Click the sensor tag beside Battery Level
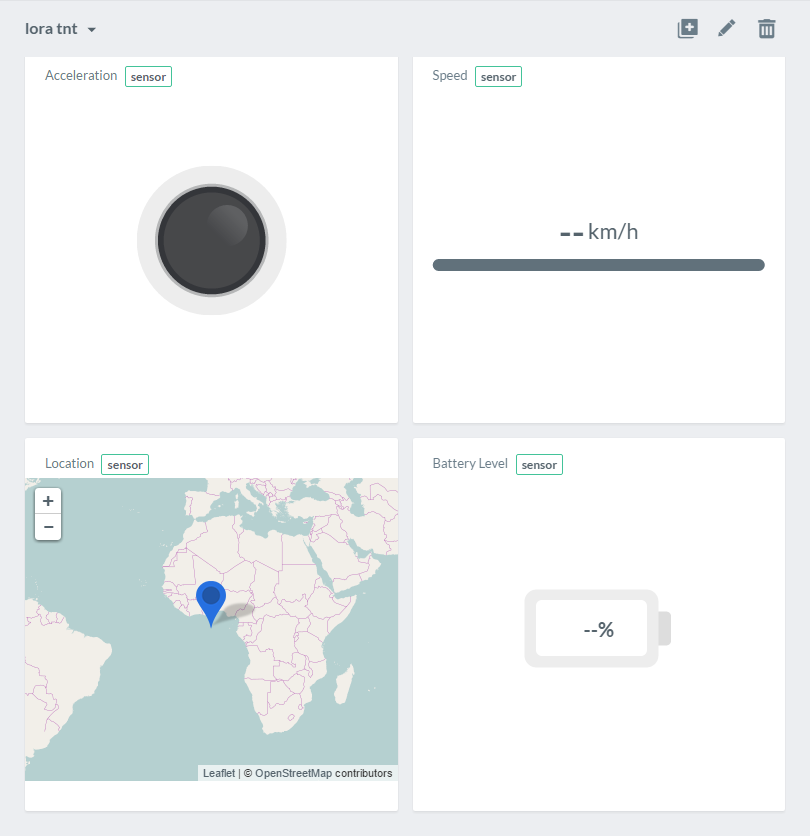This screenshot has width=810, height=836. (539, 464)
